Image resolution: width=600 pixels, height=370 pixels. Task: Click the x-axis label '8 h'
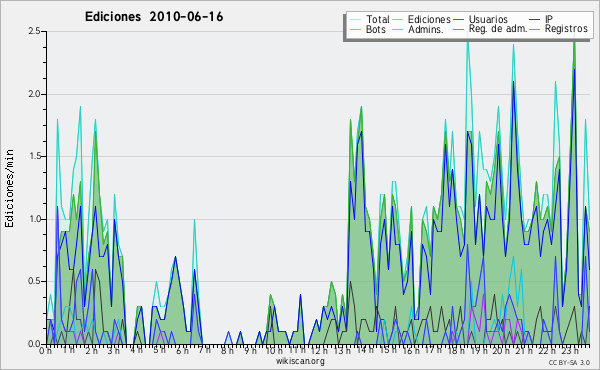tap(227, 351)
